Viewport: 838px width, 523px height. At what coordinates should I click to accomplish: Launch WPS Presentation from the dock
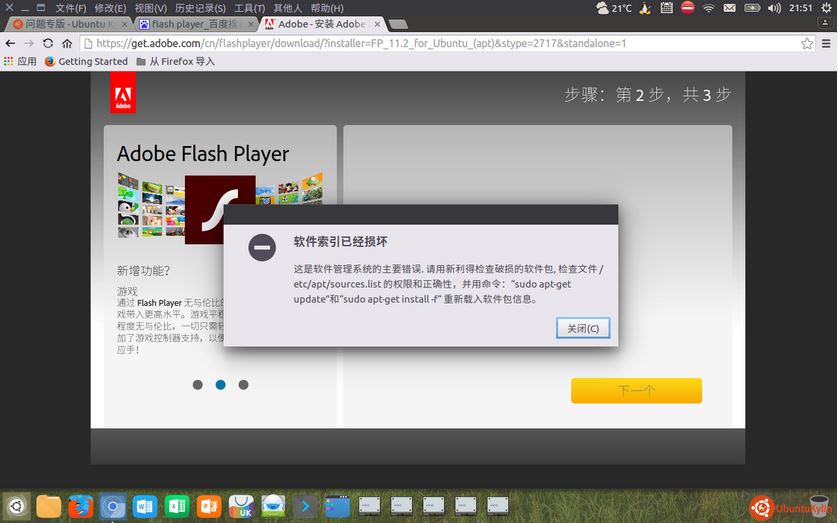209,506
